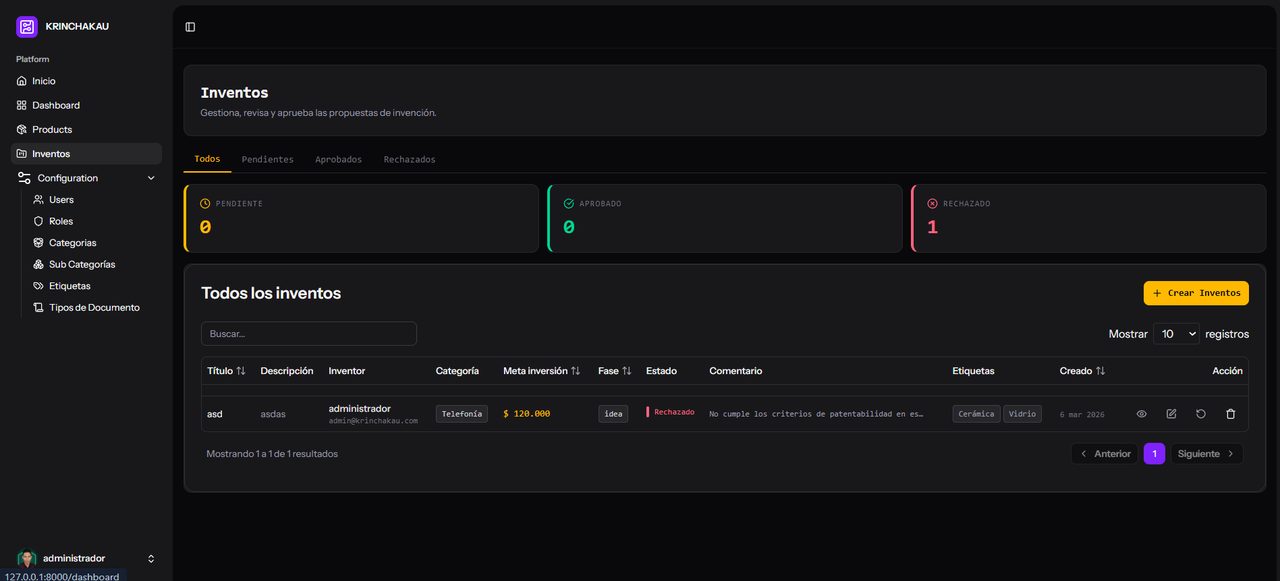This screenshot has width=1280, height=581.
Task: Switch to the Rechazados tab
Action: (410, 159)
